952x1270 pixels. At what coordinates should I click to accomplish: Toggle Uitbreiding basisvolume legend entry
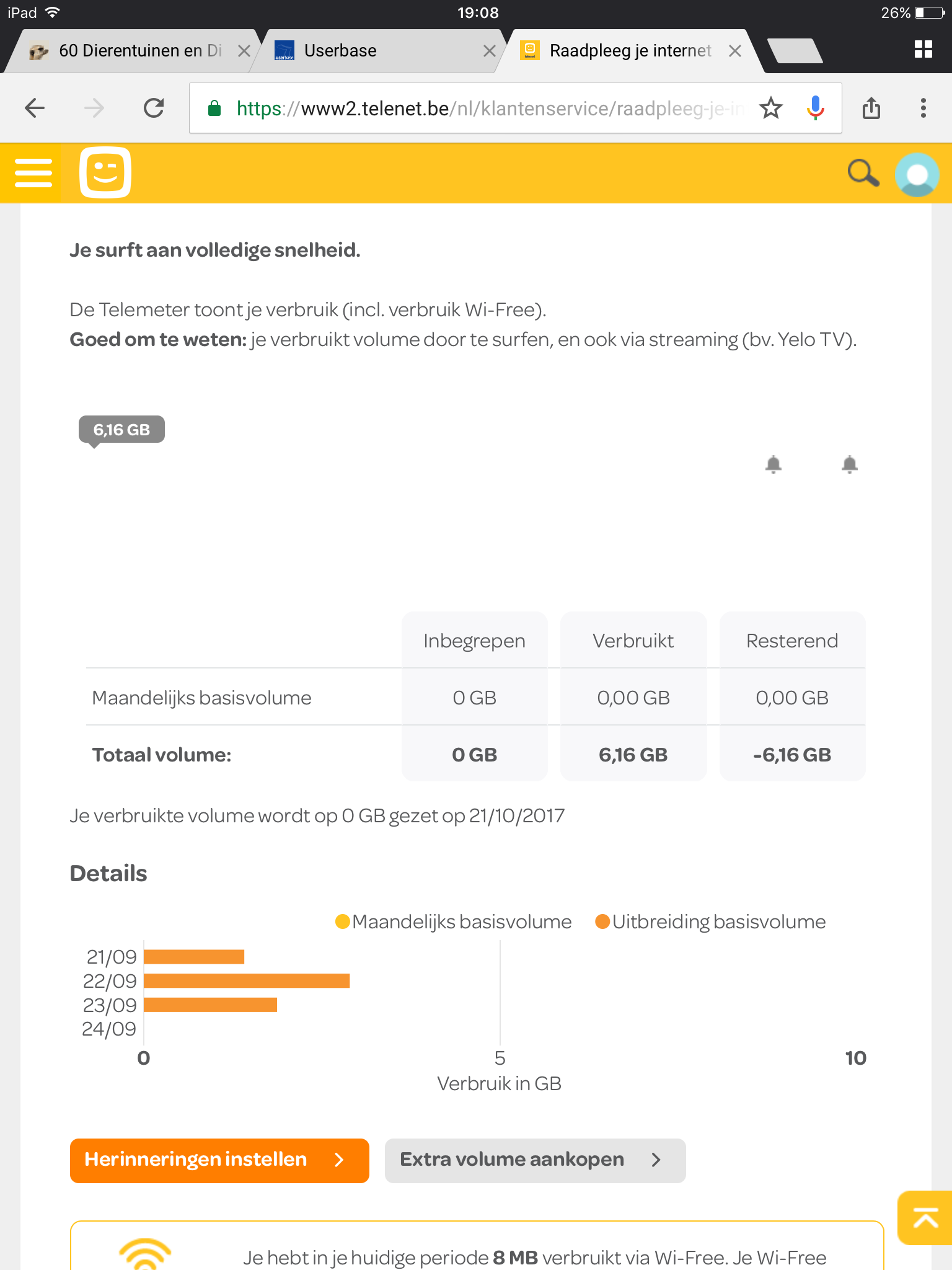coord(710,922)
